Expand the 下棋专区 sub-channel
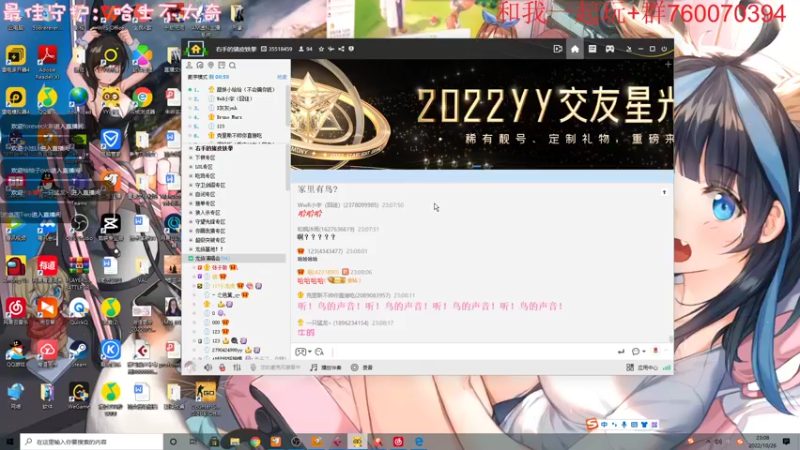 [x=191, y=158]
